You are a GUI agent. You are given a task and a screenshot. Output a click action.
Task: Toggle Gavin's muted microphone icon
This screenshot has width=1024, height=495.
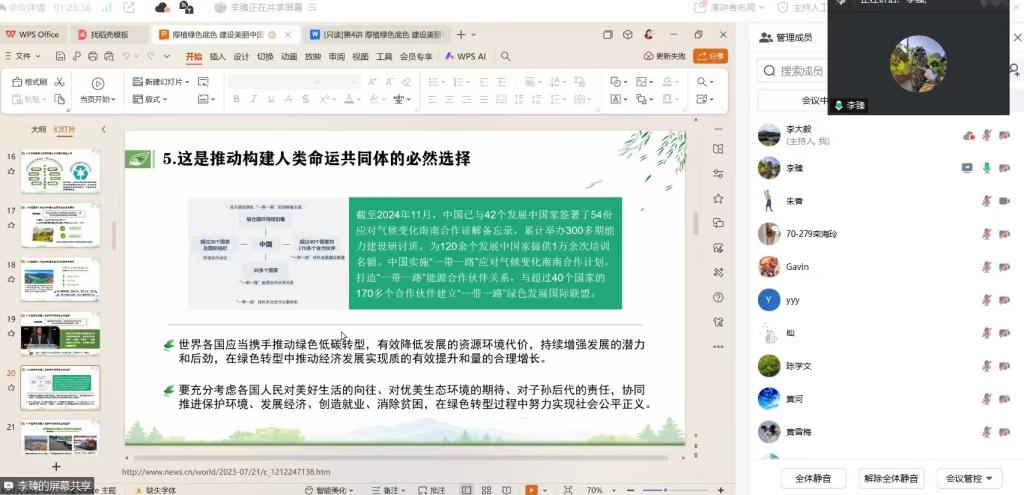[986, 267]
